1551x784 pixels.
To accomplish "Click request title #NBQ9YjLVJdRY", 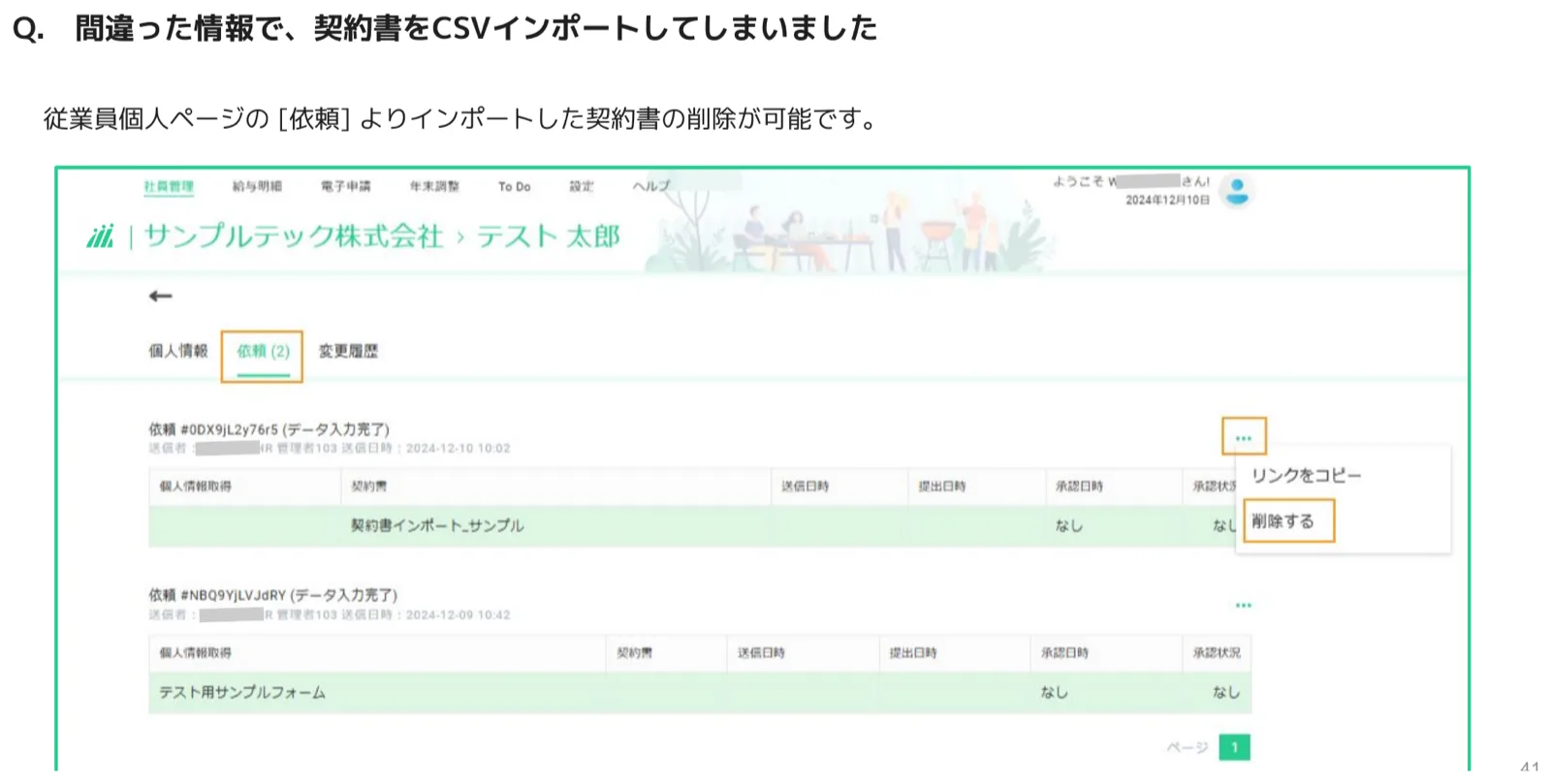I will pyautogui.click(x=272, y=595).
